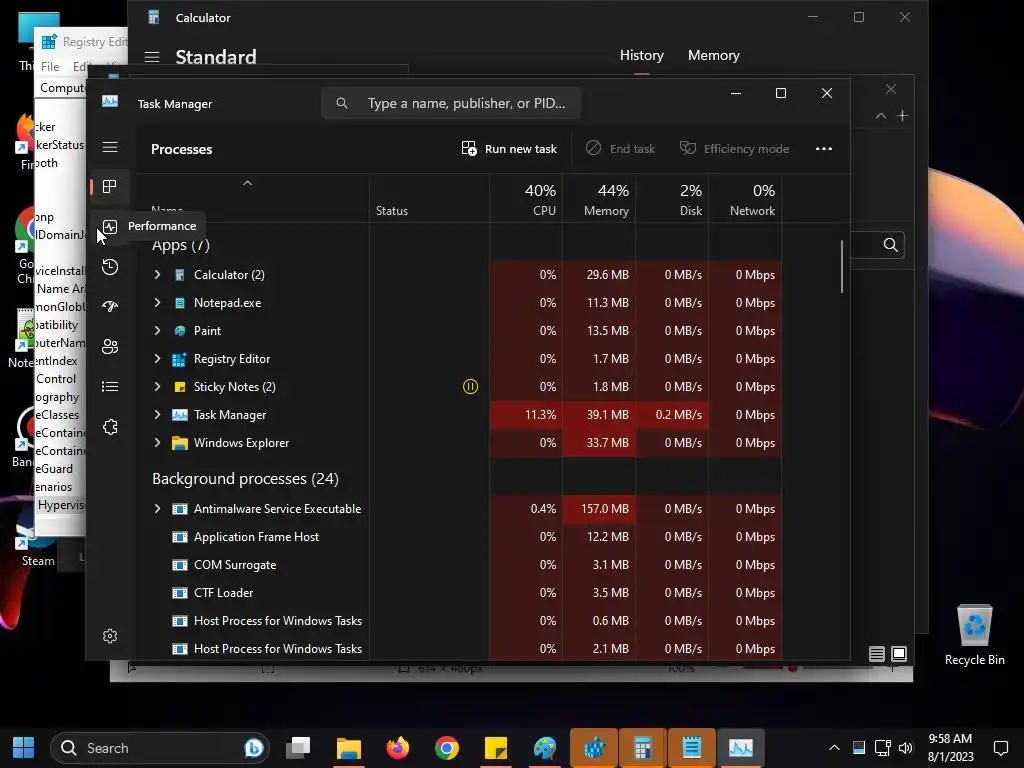This screenshot has height=768, width=1024.
Task: Expand the Calculator (2) process group
Action: coord(157,275)
